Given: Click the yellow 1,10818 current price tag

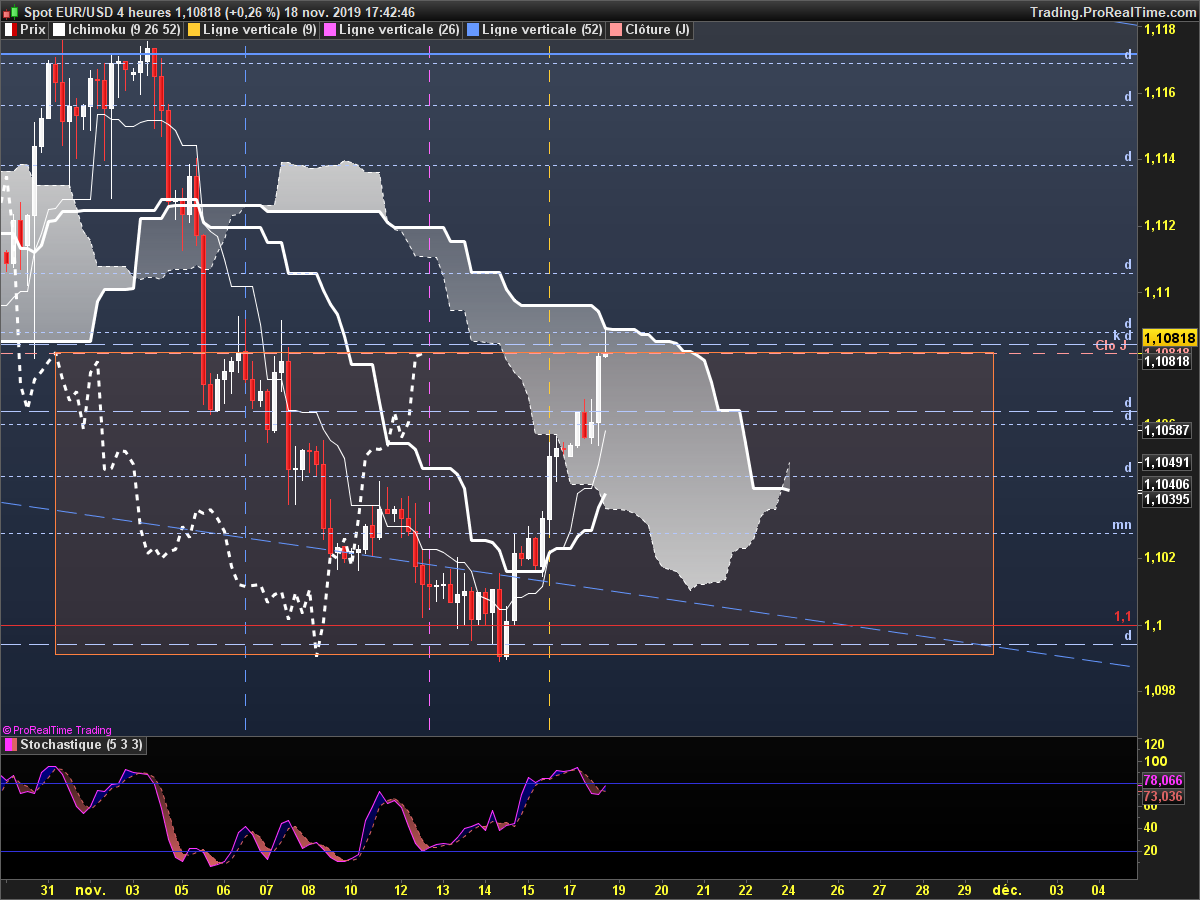Looking at the screenshot, I should pos(1169,338).
